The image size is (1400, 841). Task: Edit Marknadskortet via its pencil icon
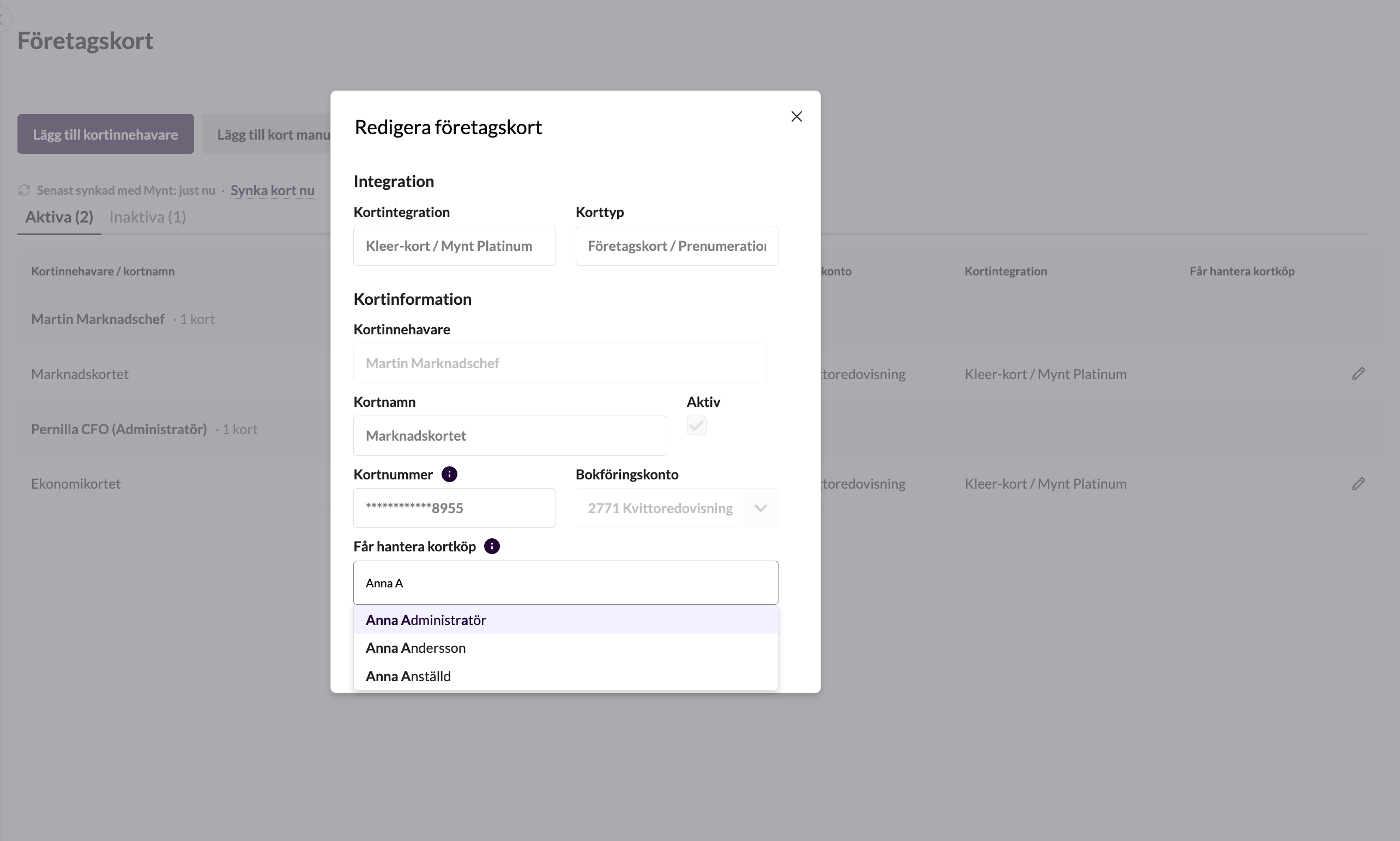point(1358,374)
